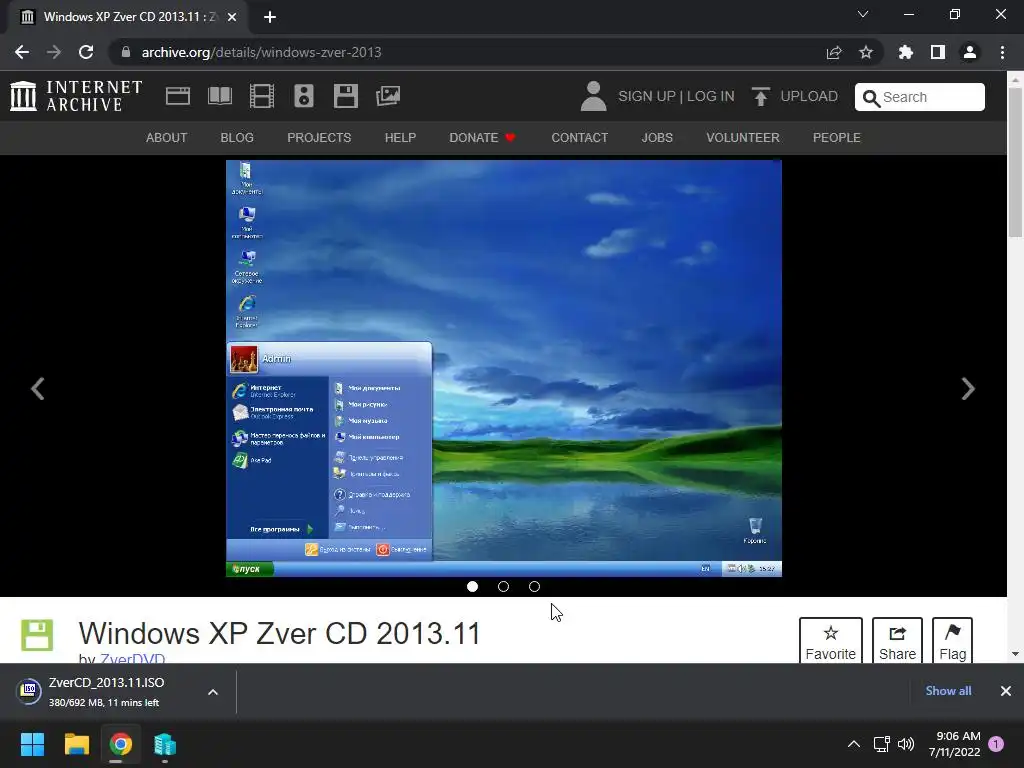1024x768 pixels.
Task: Open the JOBS menu item
Action: 657,138
